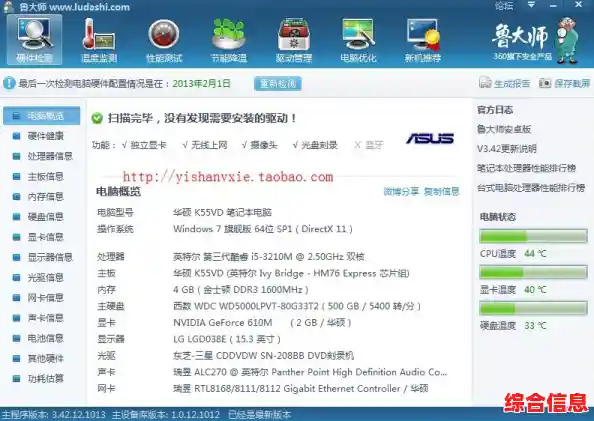Click the 论坛 forum link in title bar
The height and width of the screenshot is (421, 594).
504,6
